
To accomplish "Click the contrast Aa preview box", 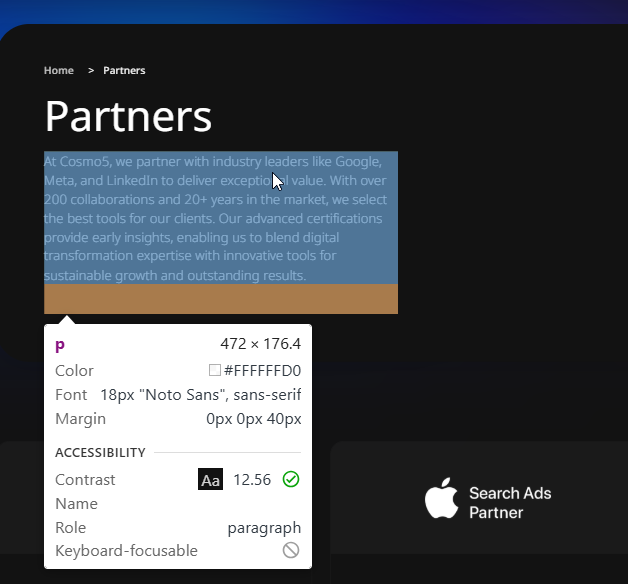I will click(x=210, y=479).
